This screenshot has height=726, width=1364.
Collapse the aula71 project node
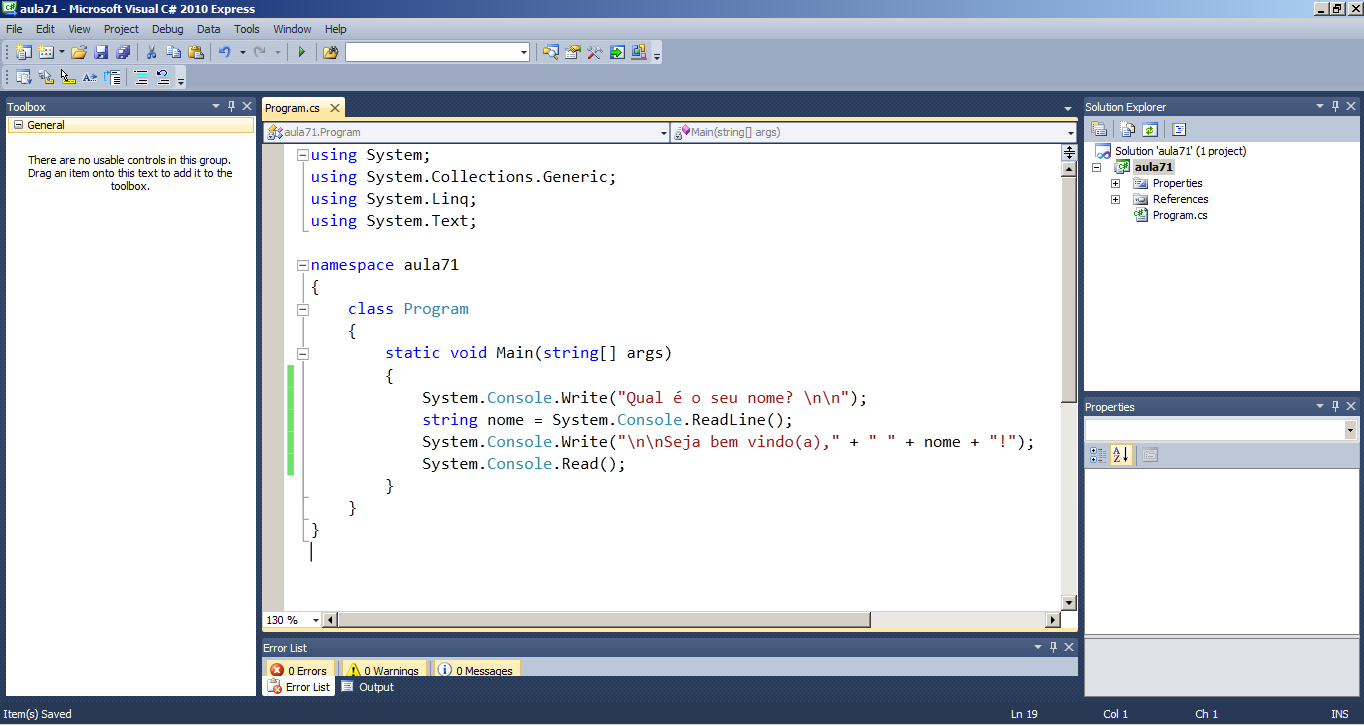1096,167
